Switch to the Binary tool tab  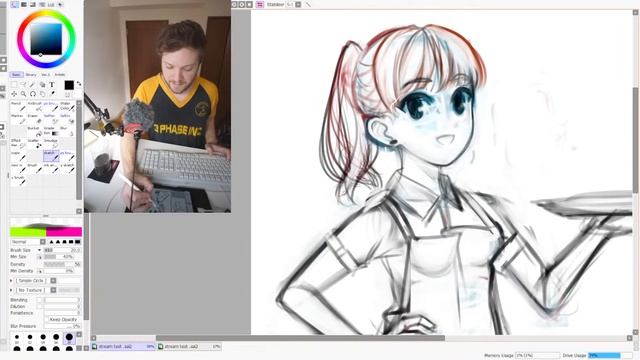point(31,75)
